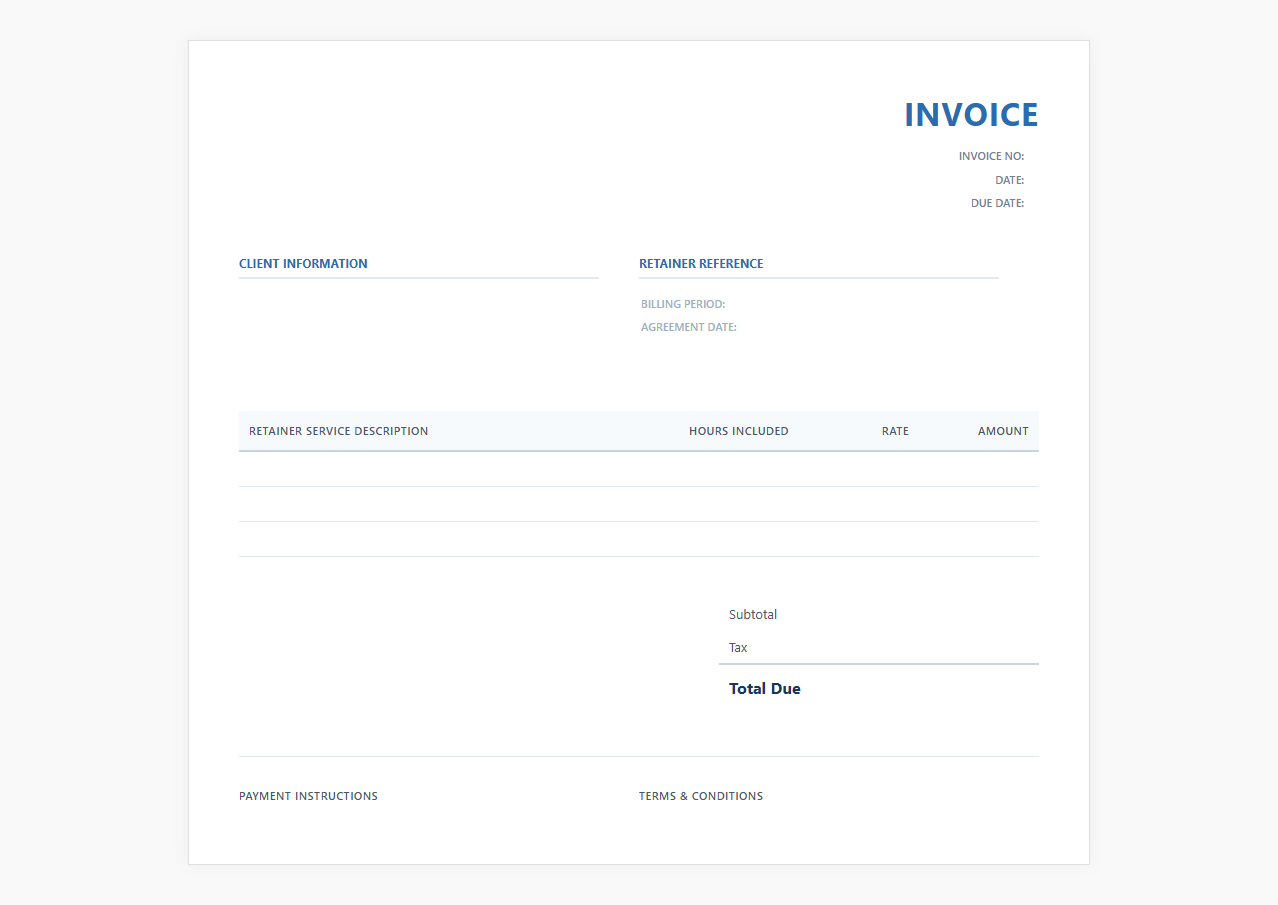Click the RATE column header
The image size is (1278, 905).
click(x=895, y=431)
